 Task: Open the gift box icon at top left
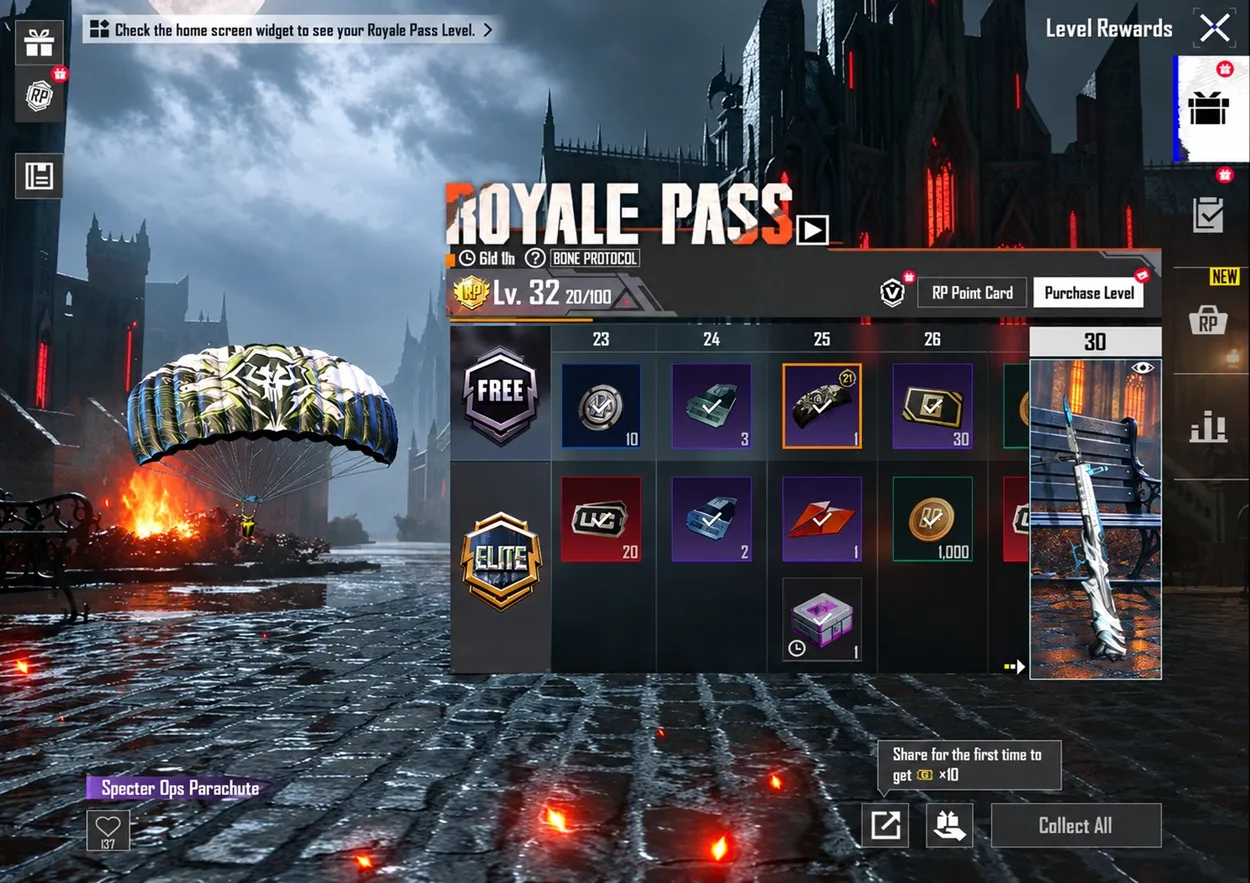[x=39, y=43]
